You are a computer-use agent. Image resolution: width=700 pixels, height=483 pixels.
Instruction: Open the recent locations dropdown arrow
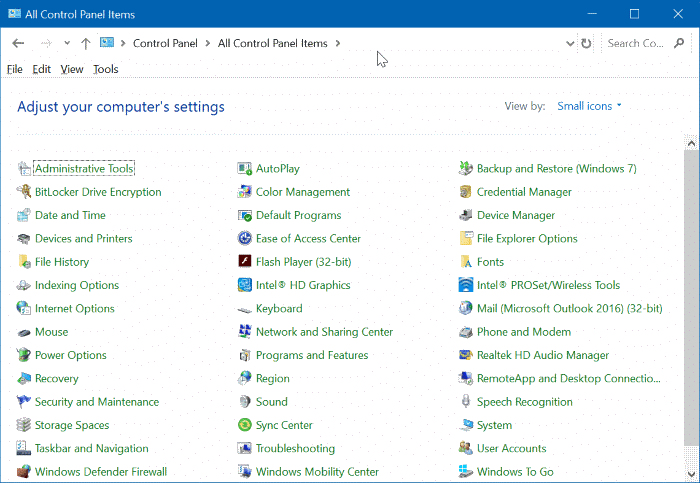coord(67,43)
